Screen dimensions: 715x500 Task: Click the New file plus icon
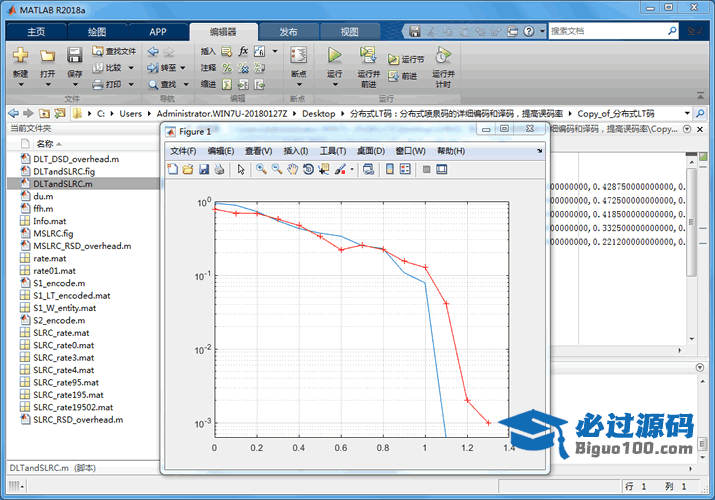pyautogui.click(x=21, y=55)
